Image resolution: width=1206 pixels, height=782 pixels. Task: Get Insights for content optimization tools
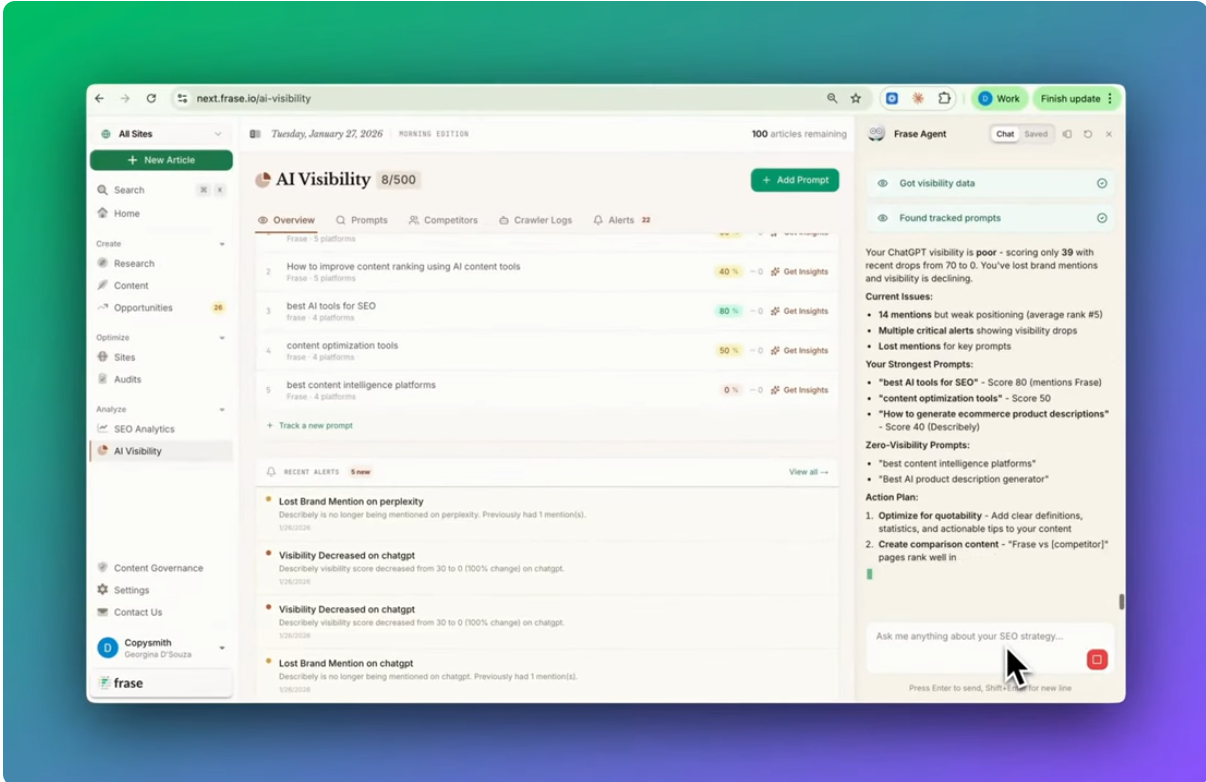coord(800,351)
